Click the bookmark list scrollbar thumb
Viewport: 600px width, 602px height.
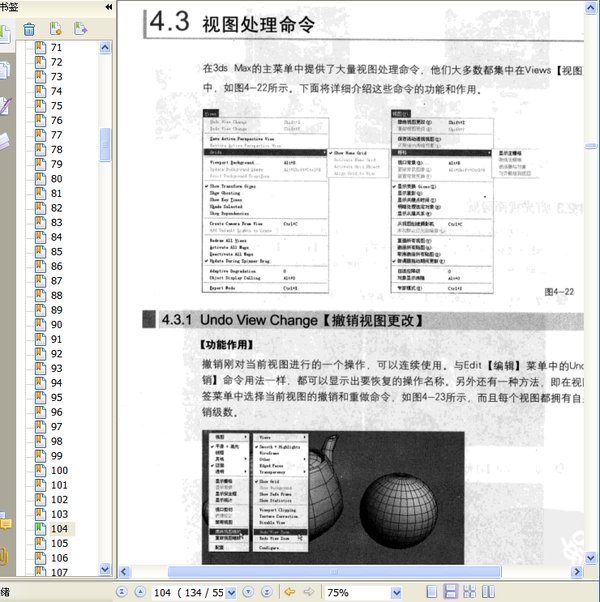[x=105, y=145]
